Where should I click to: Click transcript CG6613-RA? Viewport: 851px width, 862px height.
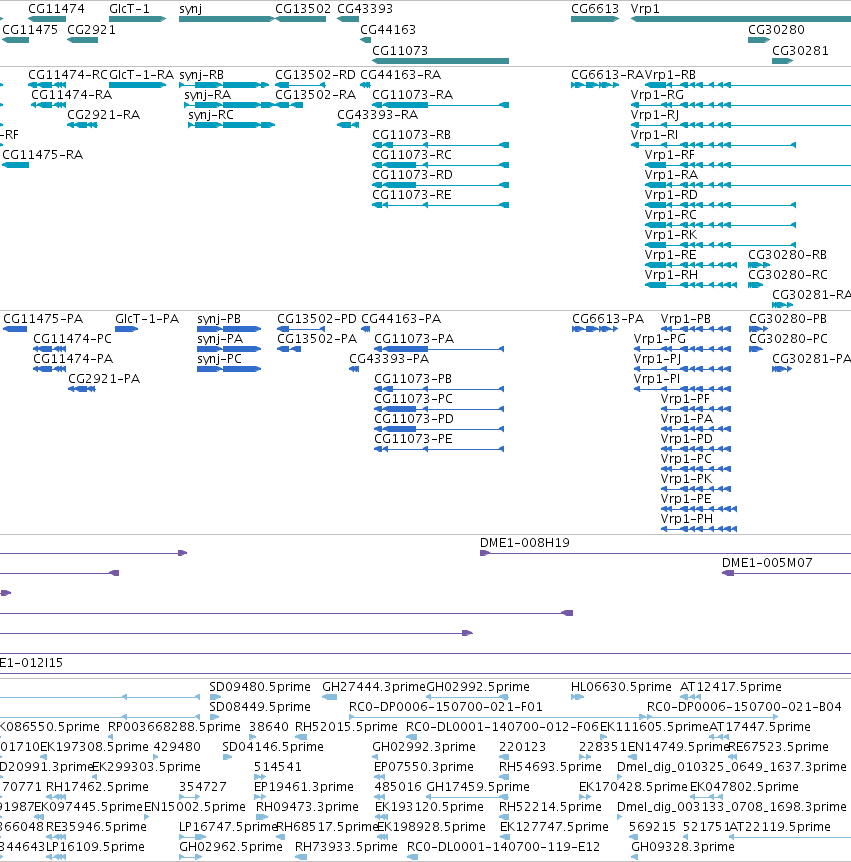607,75
